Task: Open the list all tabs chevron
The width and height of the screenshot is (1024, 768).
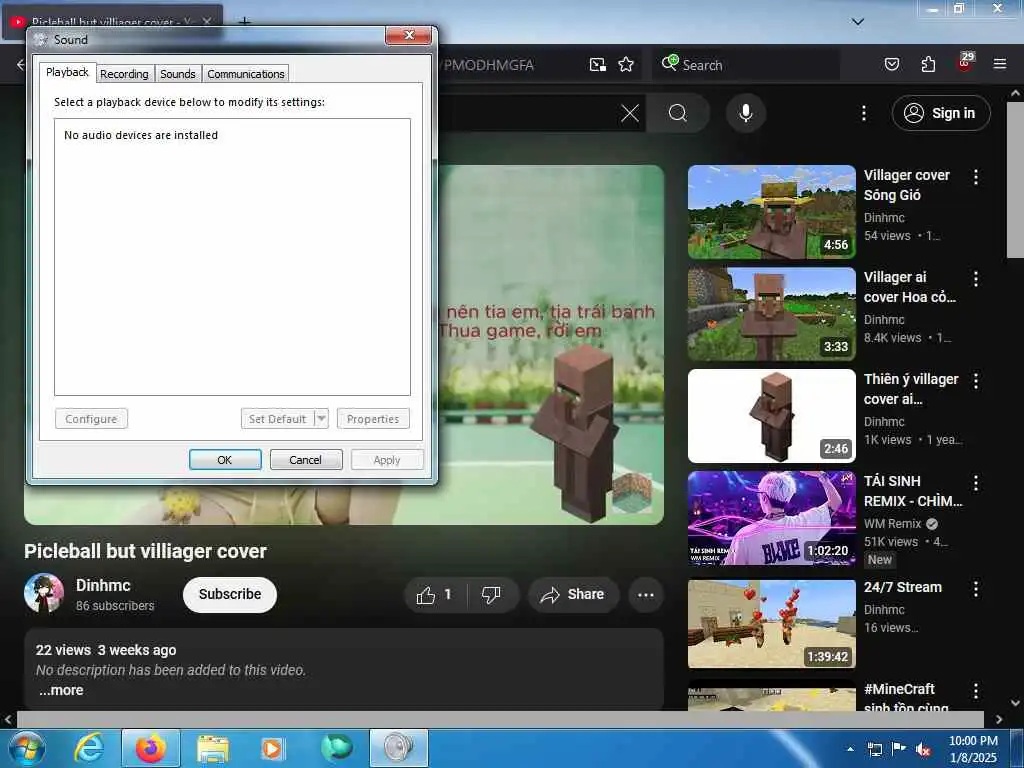Action: click(x=858, y=22)
